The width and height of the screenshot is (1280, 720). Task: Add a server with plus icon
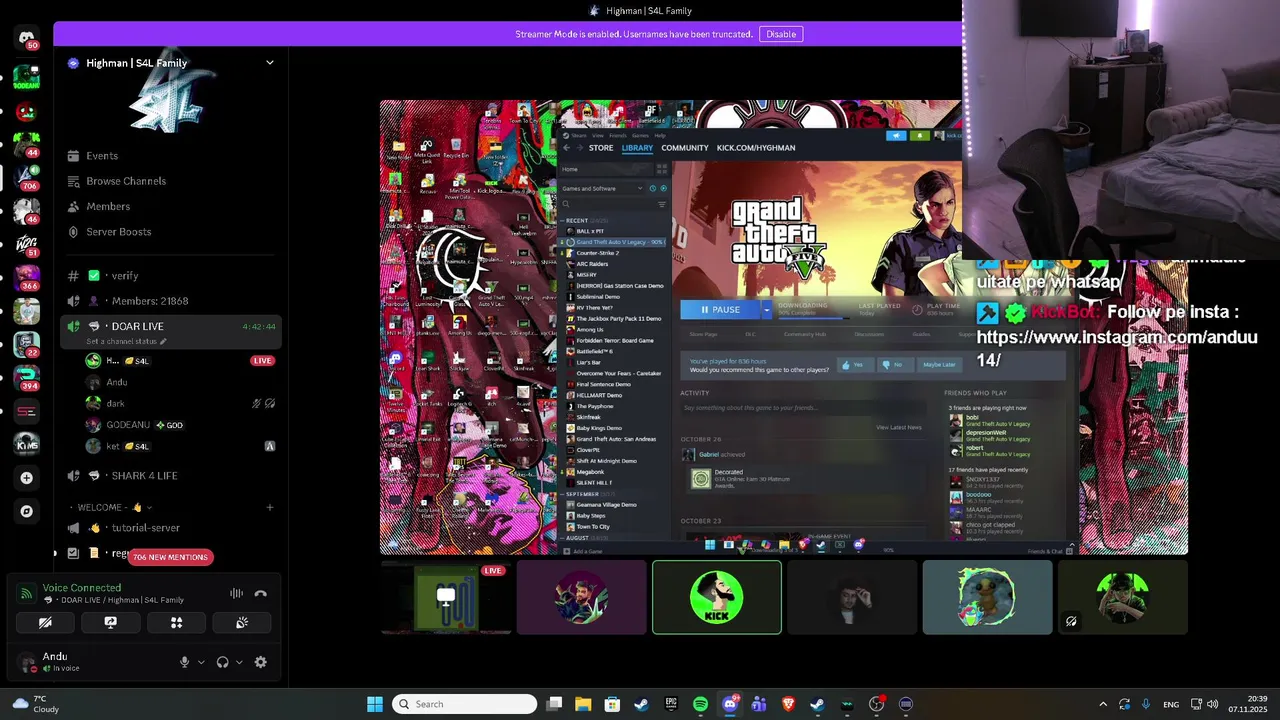[x=27, y=478]
